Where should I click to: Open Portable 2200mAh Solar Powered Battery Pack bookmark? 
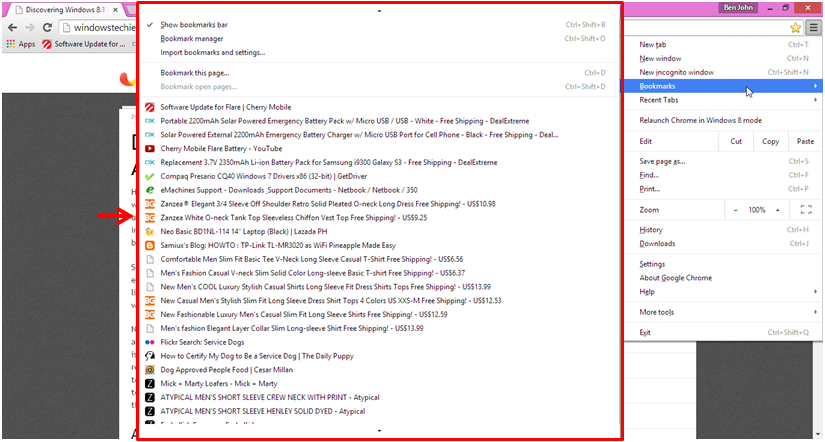(x=379, y=120)
